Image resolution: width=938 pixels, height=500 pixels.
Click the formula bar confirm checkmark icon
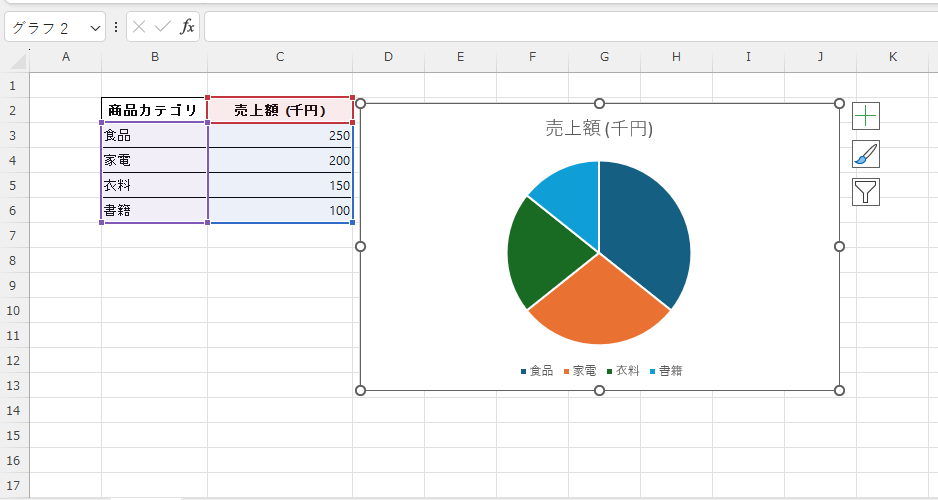163,27
